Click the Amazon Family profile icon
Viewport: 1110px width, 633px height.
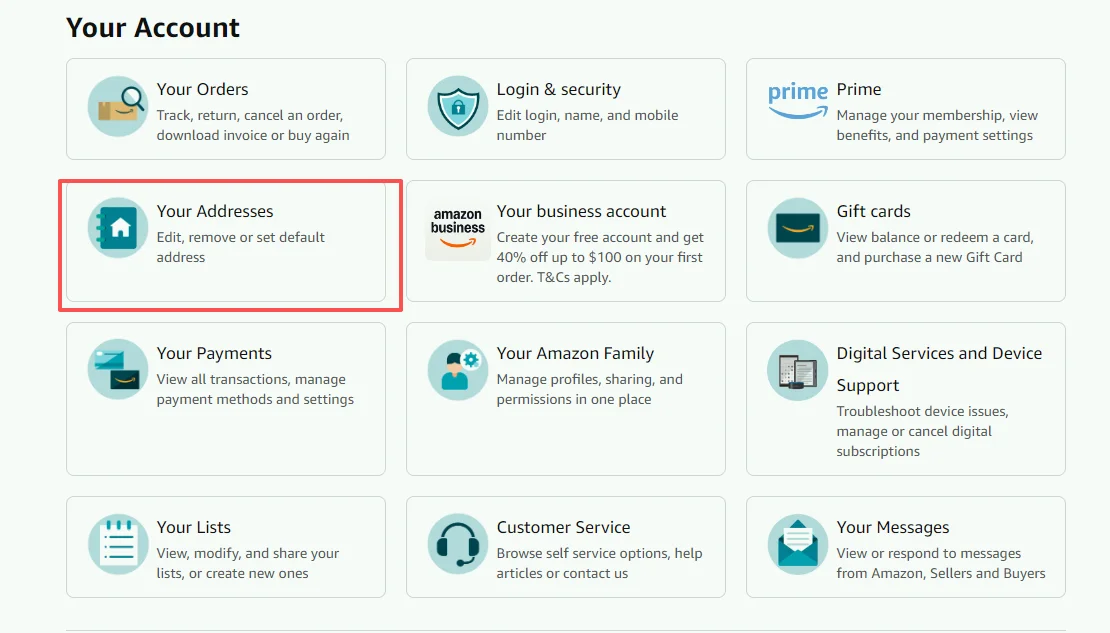tap(458, 370)
